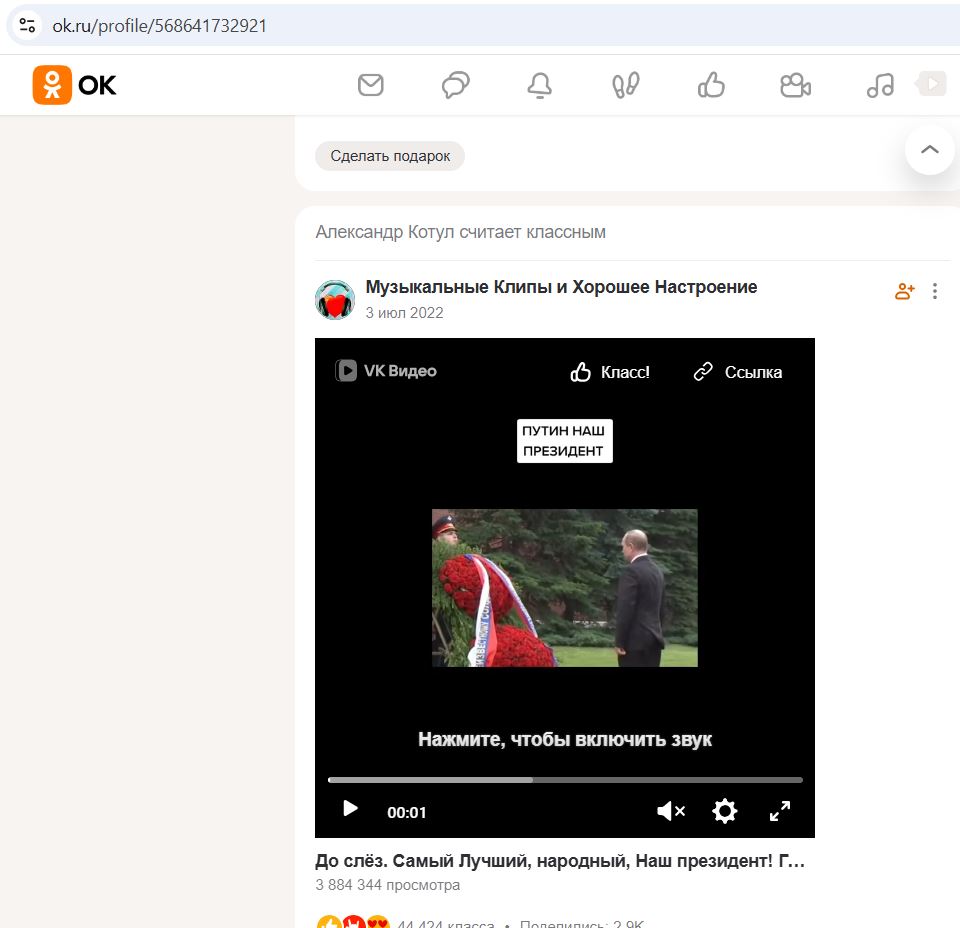The height and width of the screenshot is (928, 960).
Task: Open video title До слёз. Самый Лучший
Action: click(560, 861)
